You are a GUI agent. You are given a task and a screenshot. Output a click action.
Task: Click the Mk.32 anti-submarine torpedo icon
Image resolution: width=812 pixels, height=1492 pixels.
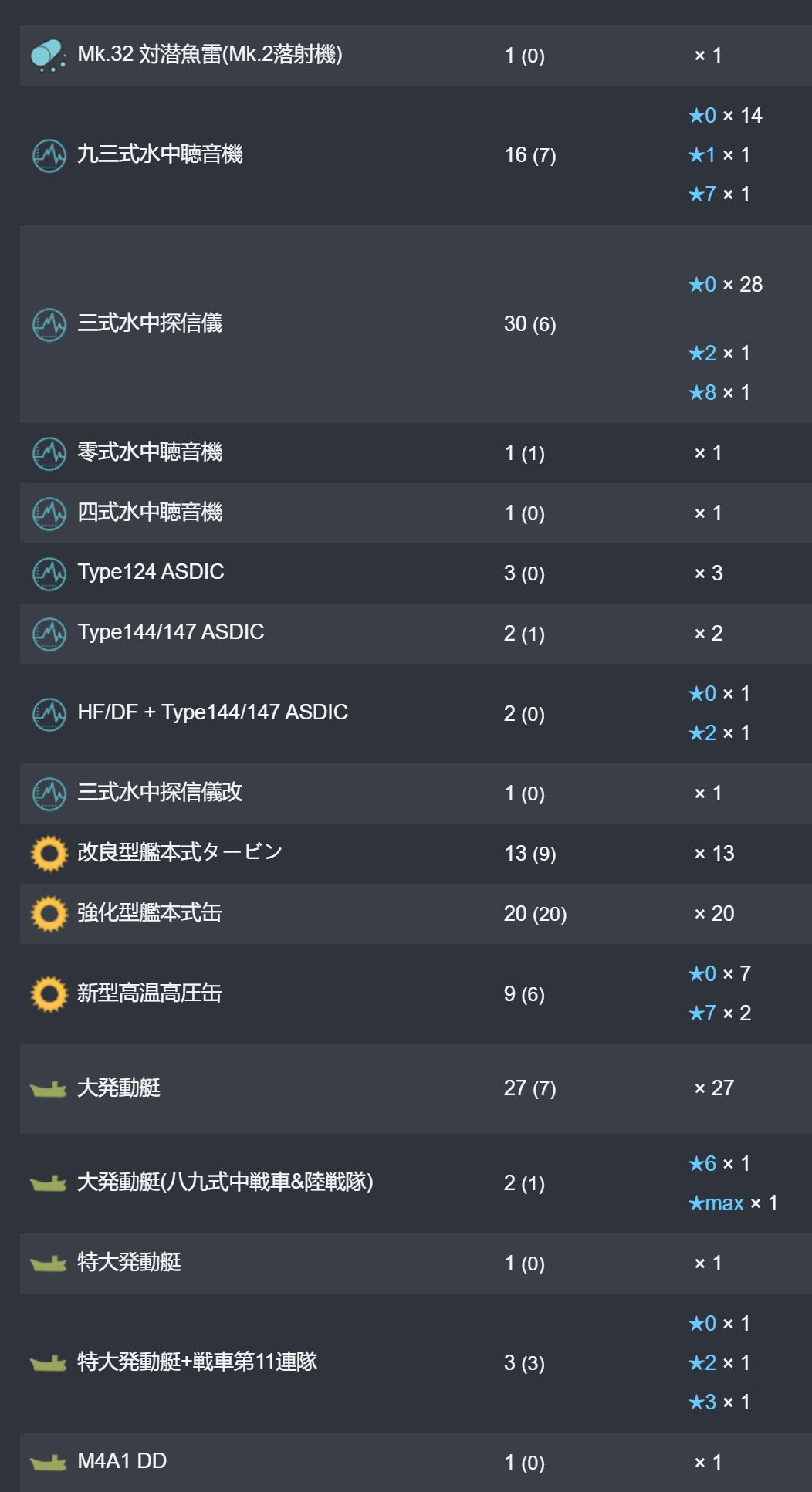[49, 56]
